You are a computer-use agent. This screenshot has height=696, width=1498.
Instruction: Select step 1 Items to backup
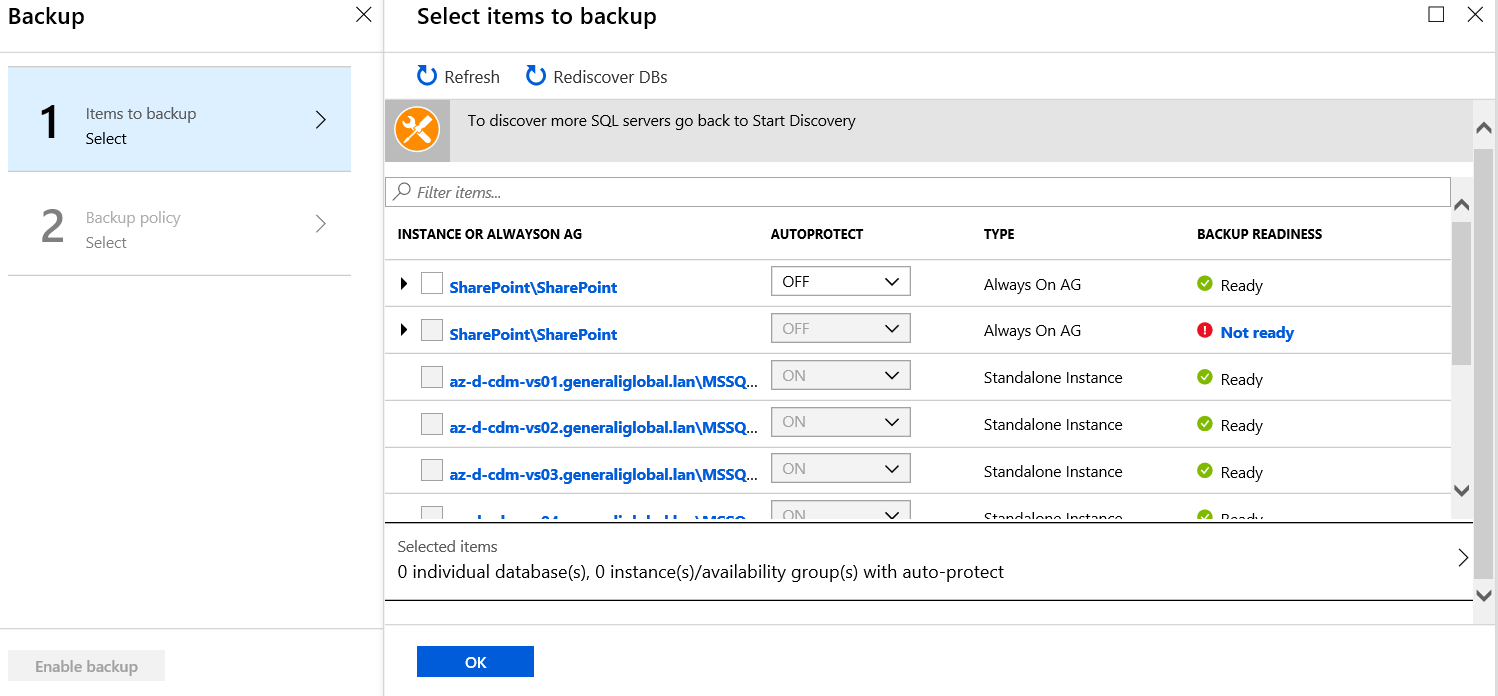point(179,120)
